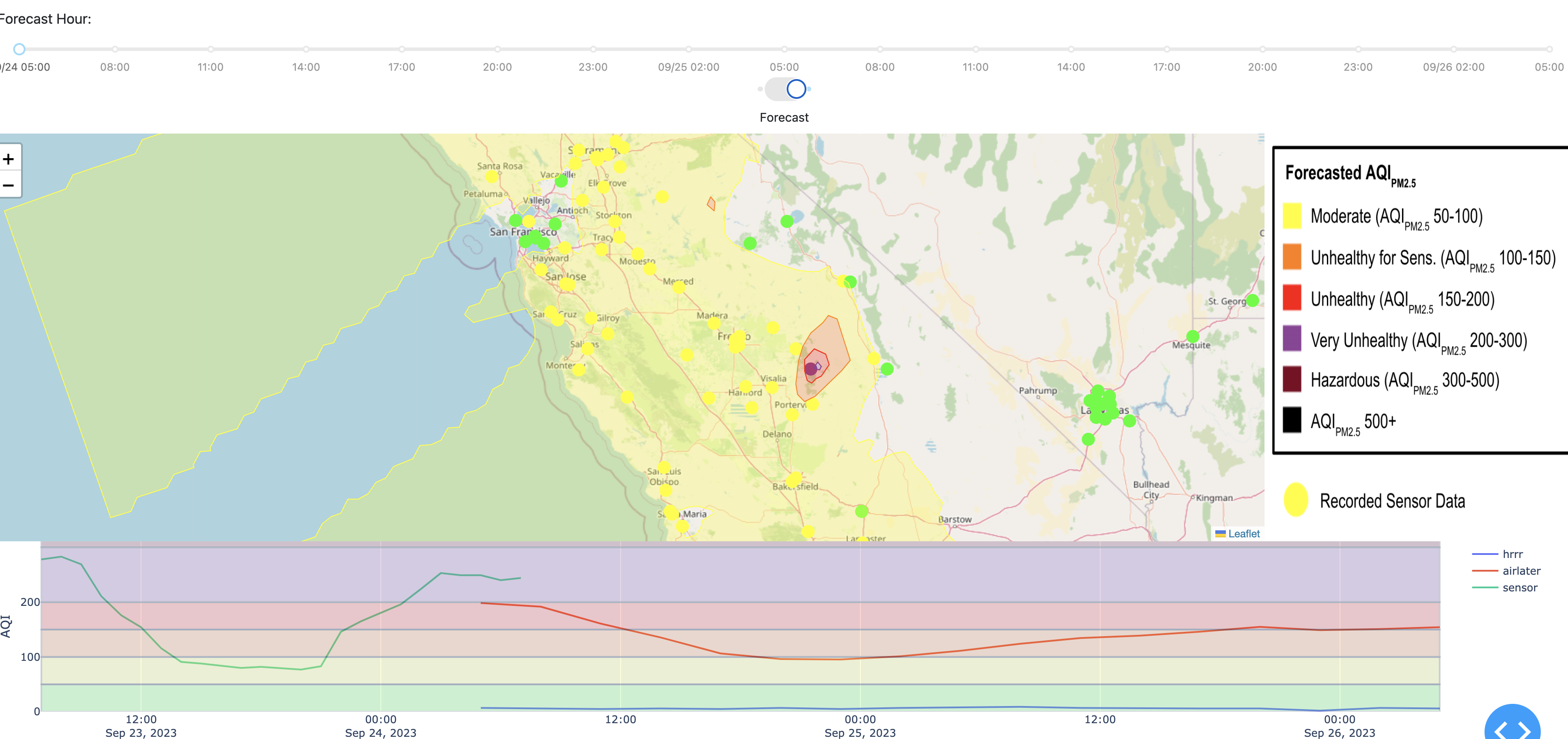1568x739 pixels.
Task: Set forecast hour slider to 14:00
Action: point(306,49)
